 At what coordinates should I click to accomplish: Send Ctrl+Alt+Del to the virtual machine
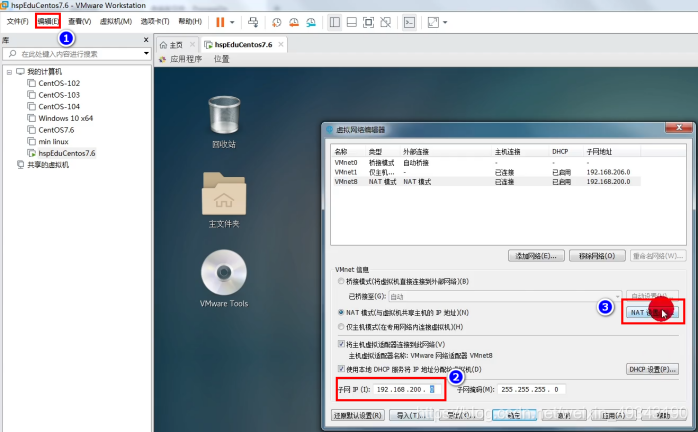click(253, 22)
